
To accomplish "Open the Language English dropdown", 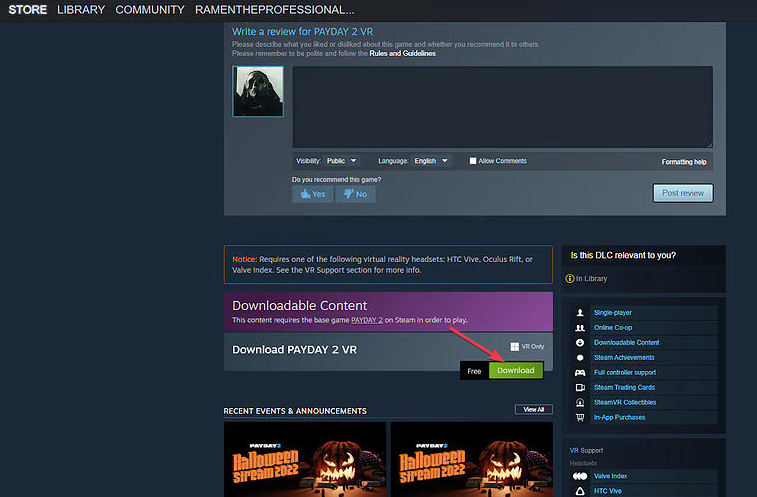I will (431, 161).
